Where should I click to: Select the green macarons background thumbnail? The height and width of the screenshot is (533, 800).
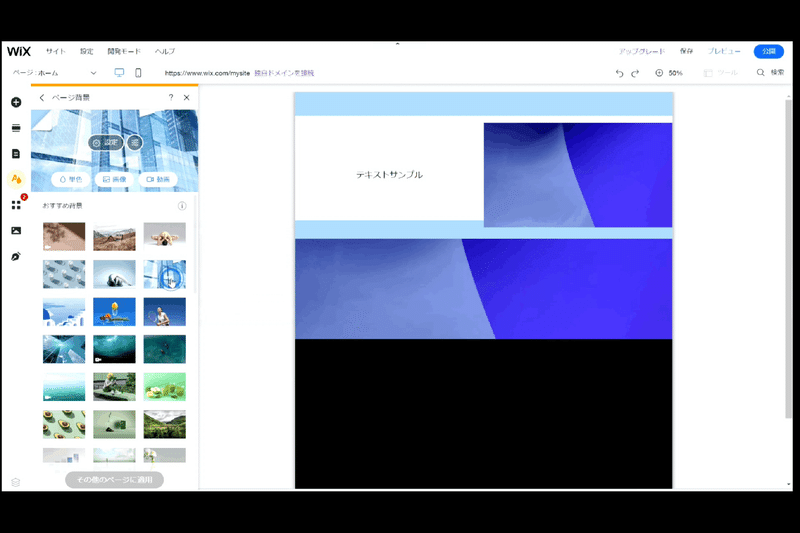165,387
